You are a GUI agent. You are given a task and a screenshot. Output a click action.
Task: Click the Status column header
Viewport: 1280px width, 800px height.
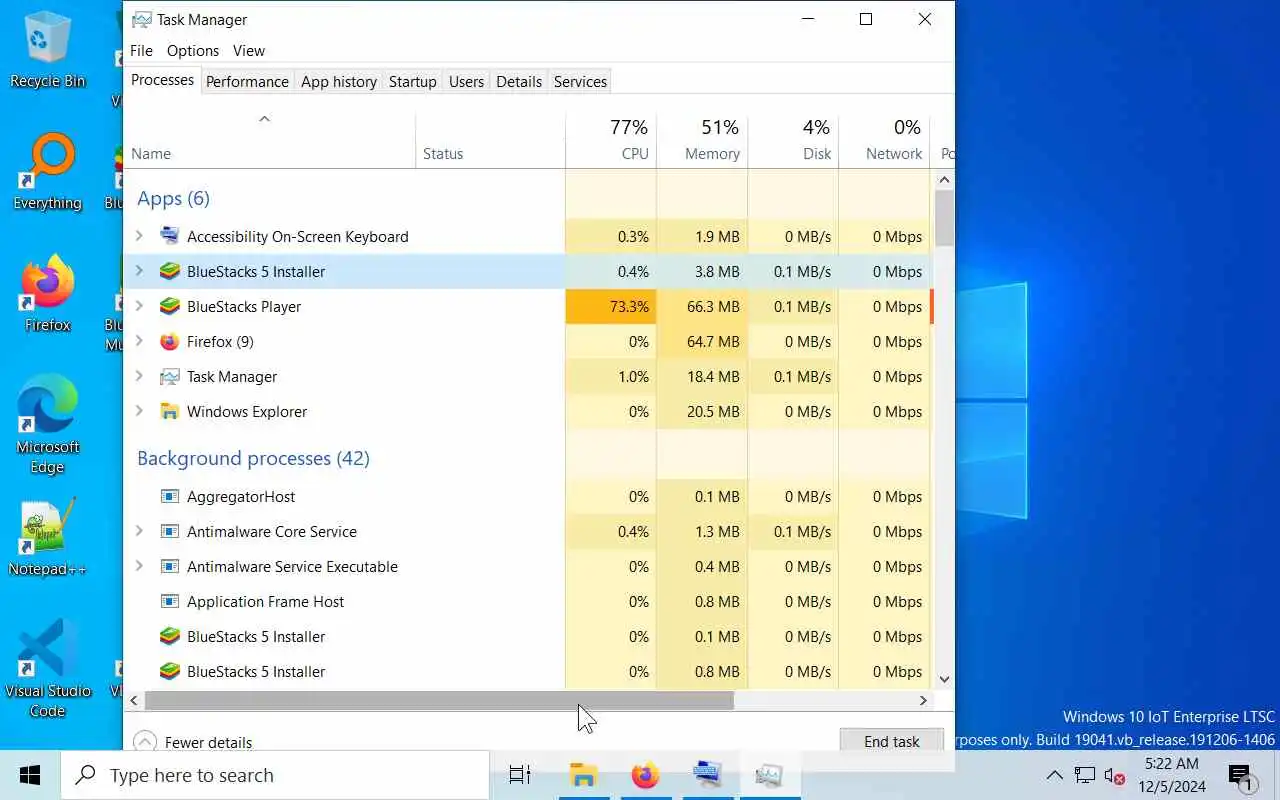tap(490, 140)
